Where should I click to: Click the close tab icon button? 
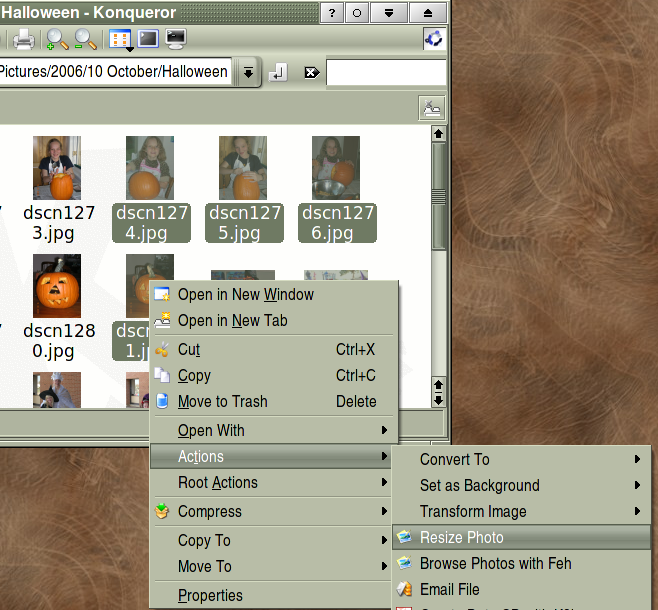click(x=432, y=108)
